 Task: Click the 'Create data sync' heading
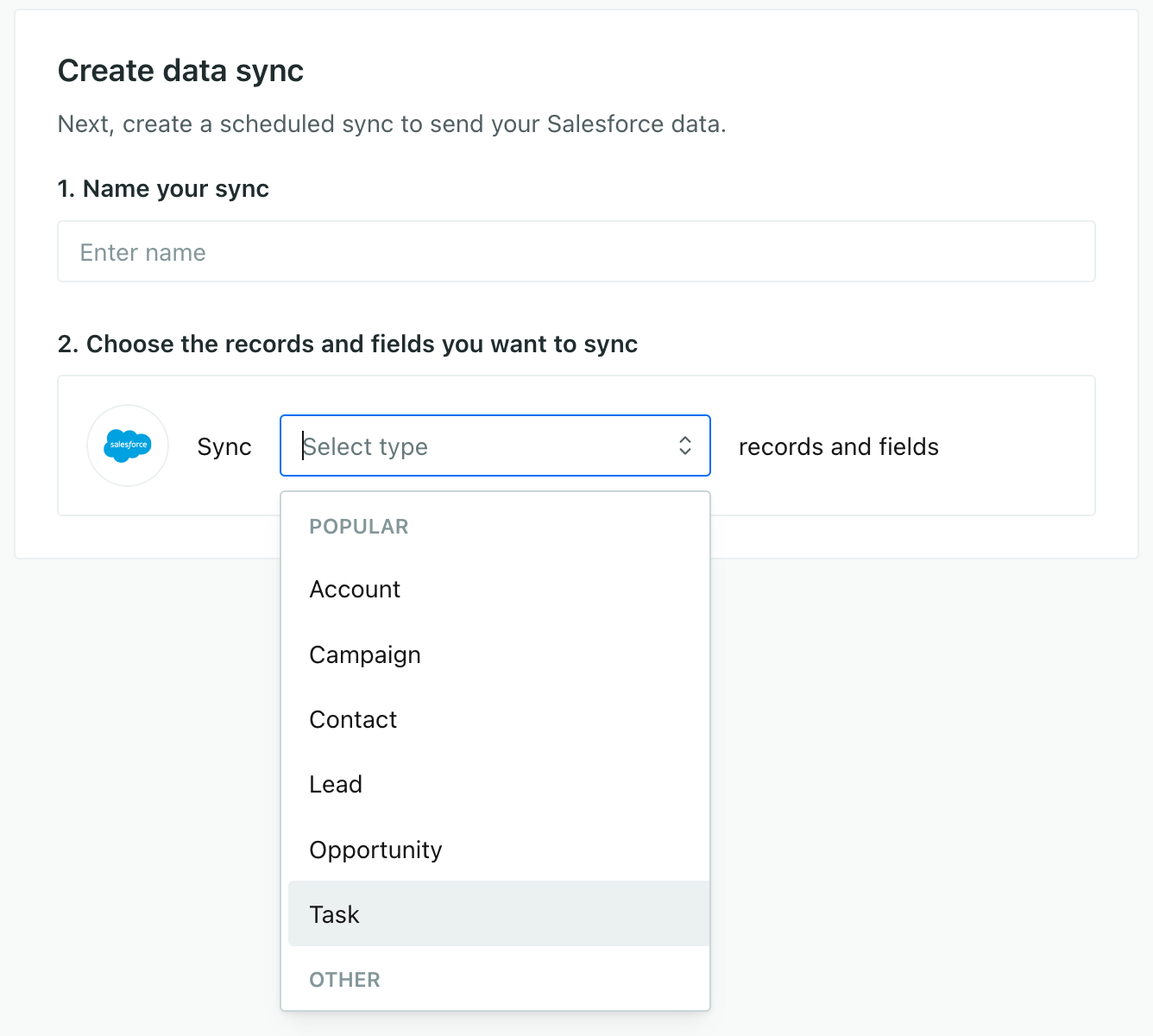(180, 71)
